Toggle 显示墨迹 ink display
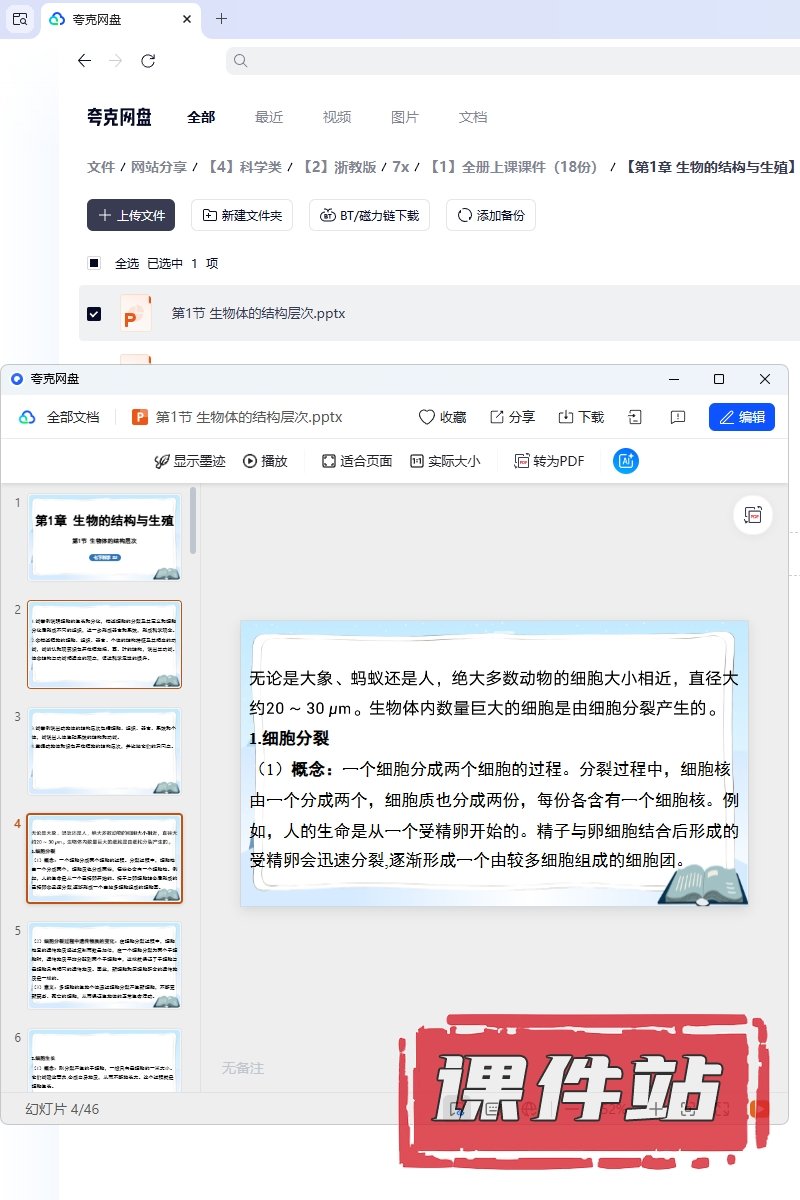The width and height of the screenshot is (800, 1200). point(189,461)
